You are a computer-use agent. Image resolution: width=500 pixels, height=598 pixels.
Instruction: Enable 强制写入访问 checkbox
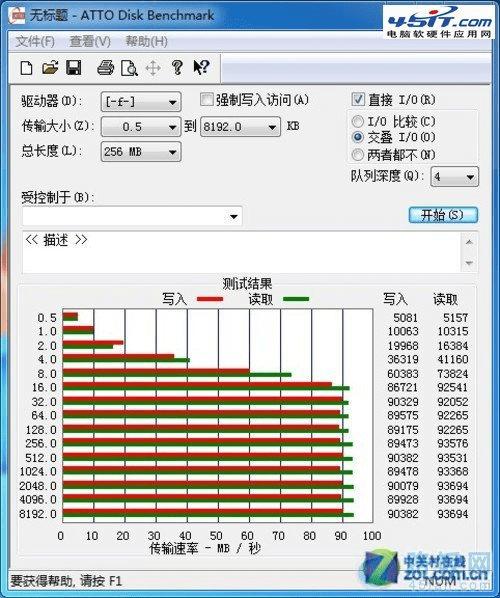tap(206, 100)
